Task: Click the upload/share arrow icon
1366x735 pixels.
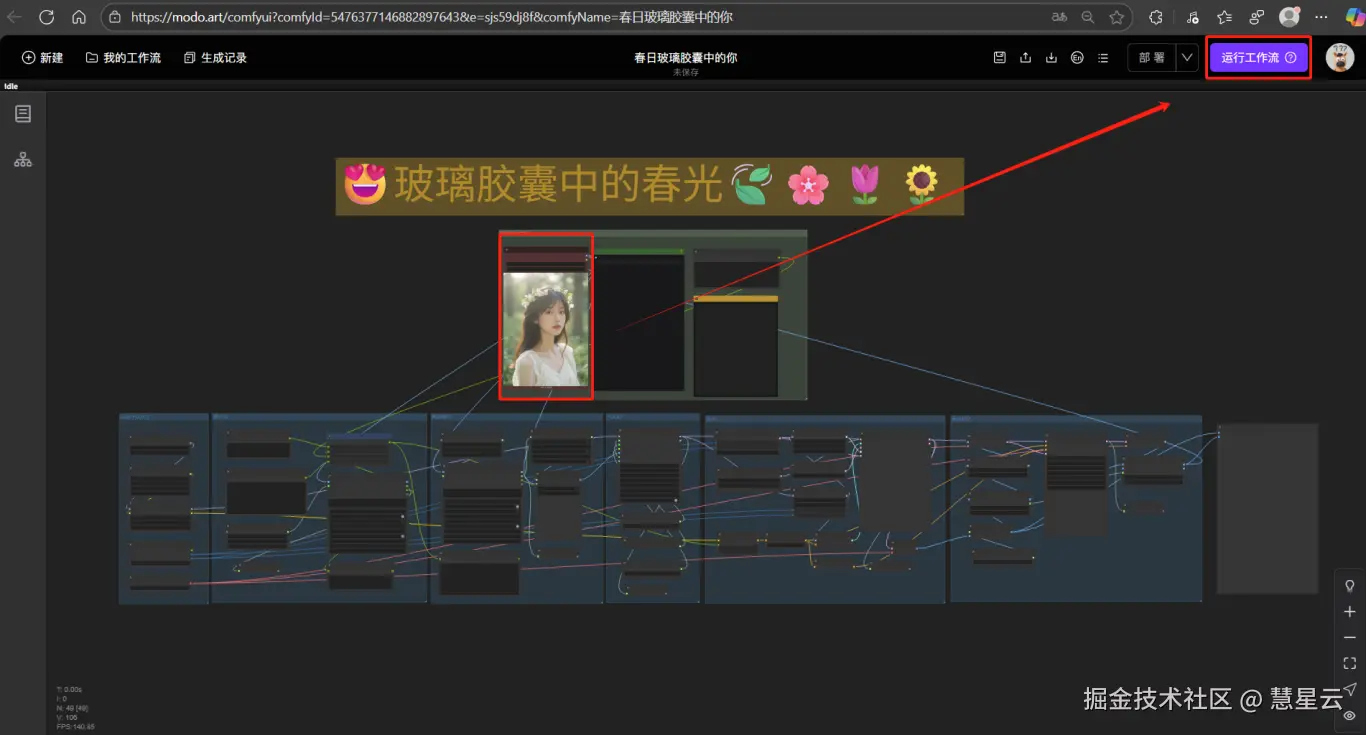Action: [x=1025, y=58]
